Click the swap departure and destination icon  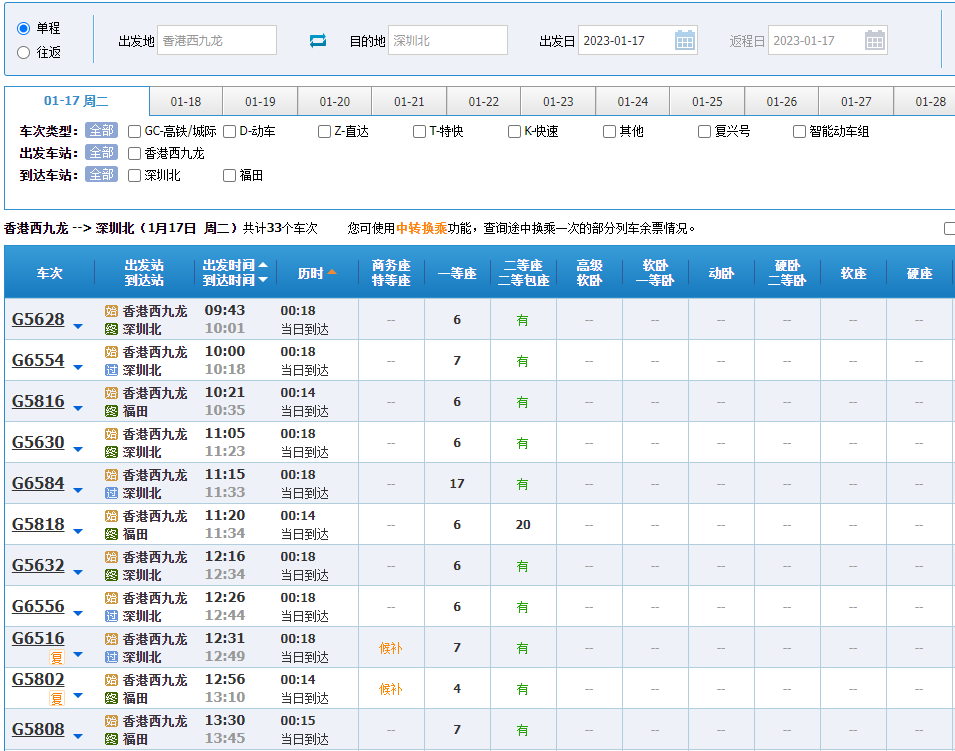tap(317, 41)
